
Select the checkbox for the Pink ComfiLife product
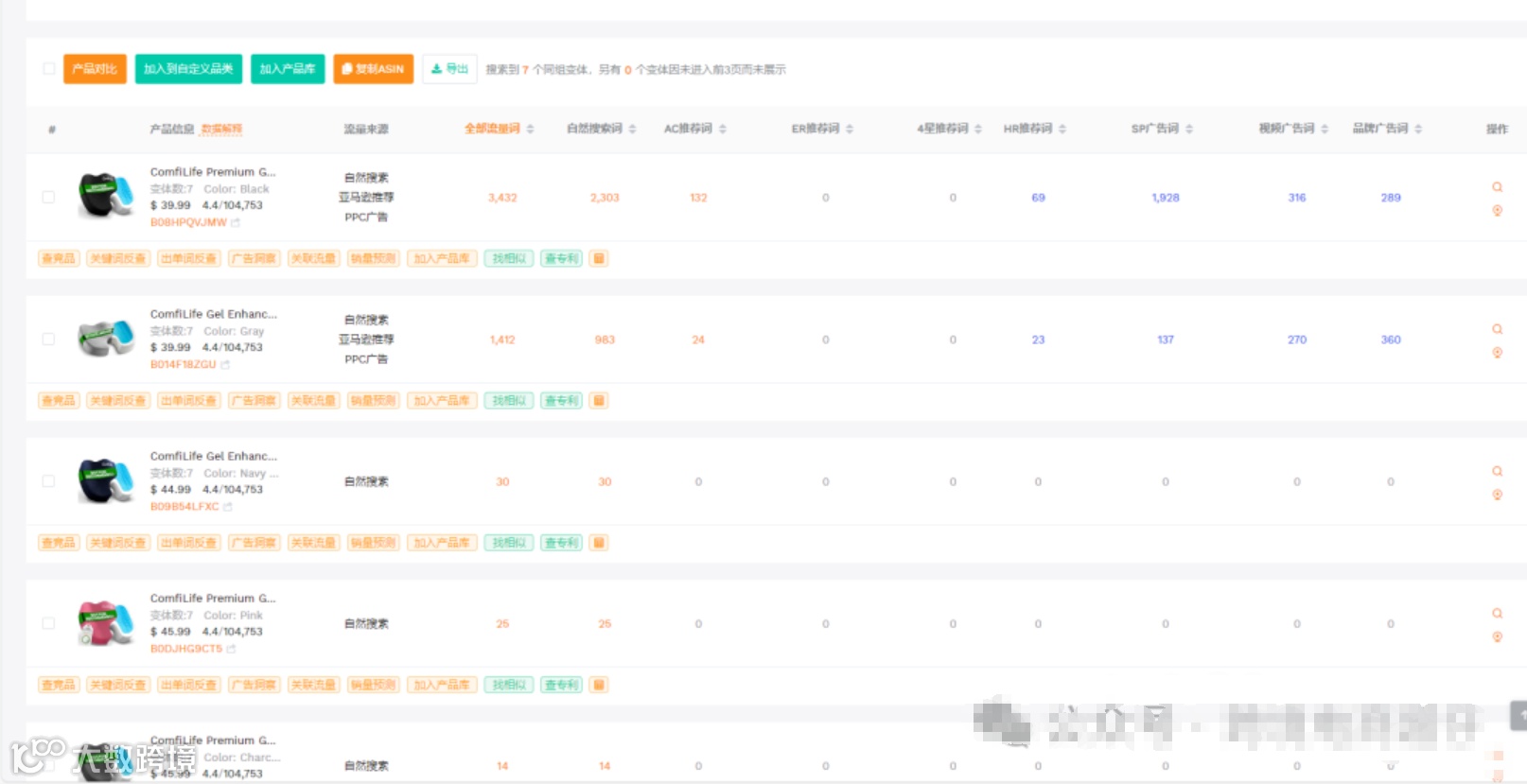click(48, 623)
